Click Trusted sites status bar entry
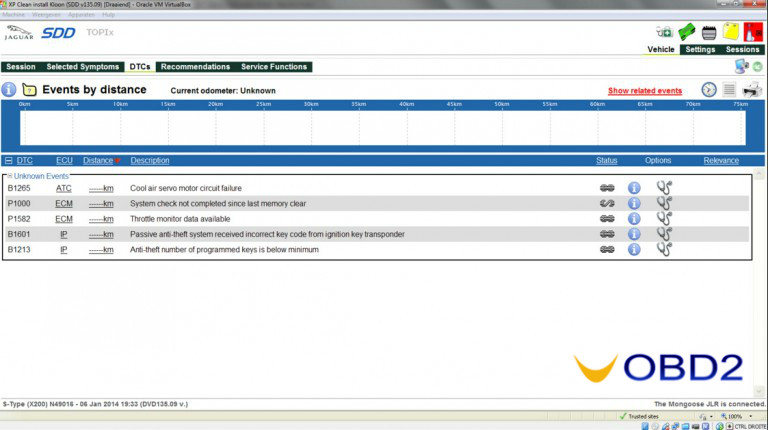 click(x=639, y=416)
